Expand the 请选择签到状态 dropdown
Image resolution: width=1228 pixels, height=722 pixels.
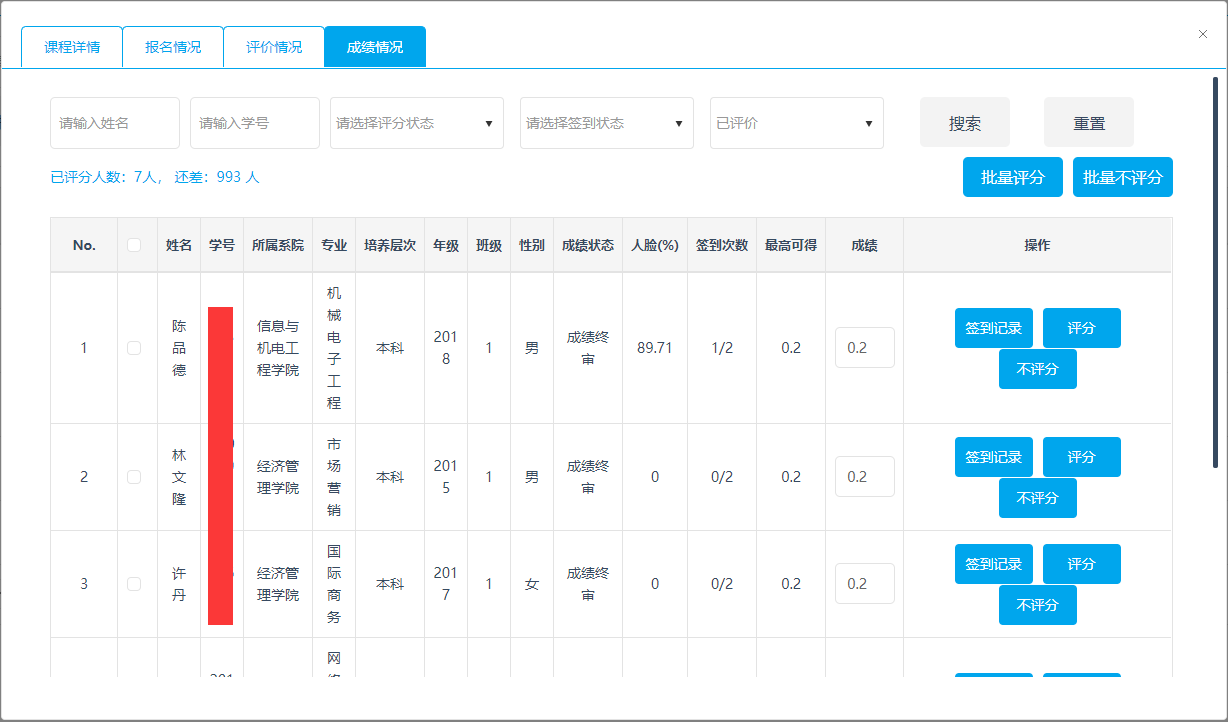point(607,123)
